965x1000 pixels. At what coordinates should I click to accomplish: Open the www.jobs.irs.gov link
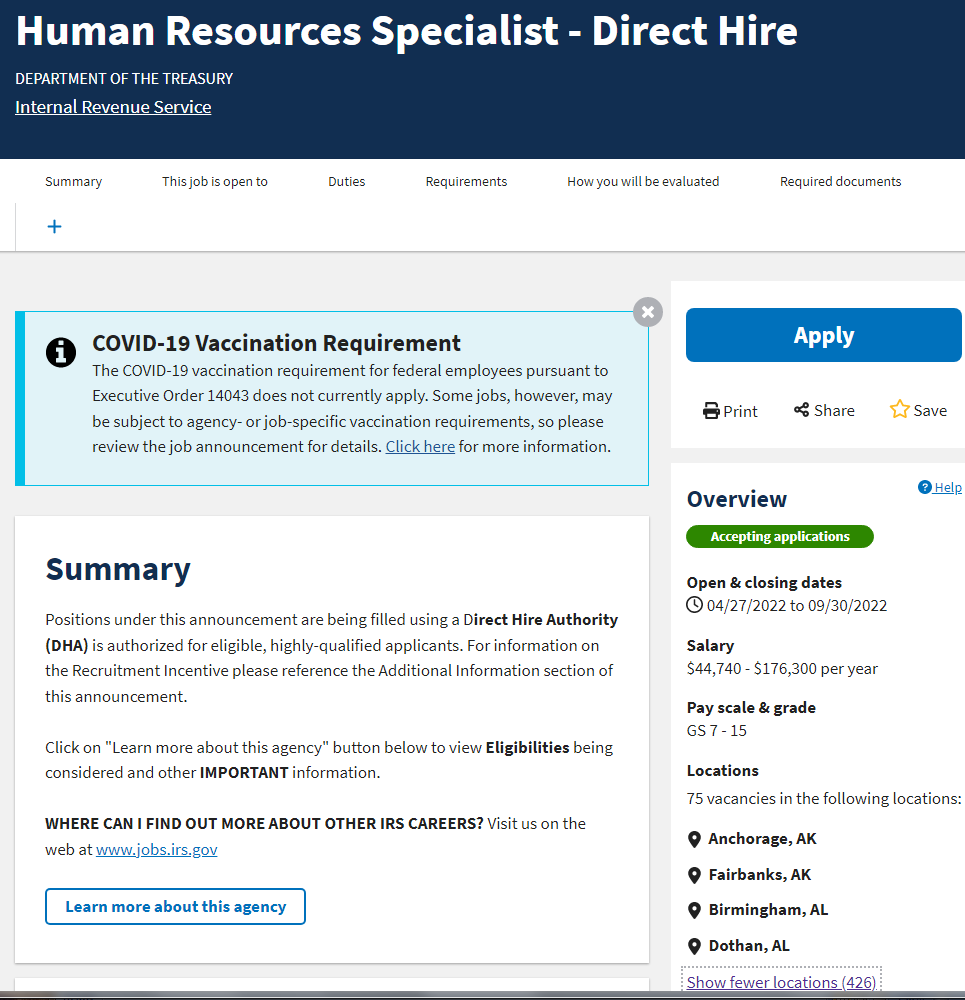click(156, 849)
